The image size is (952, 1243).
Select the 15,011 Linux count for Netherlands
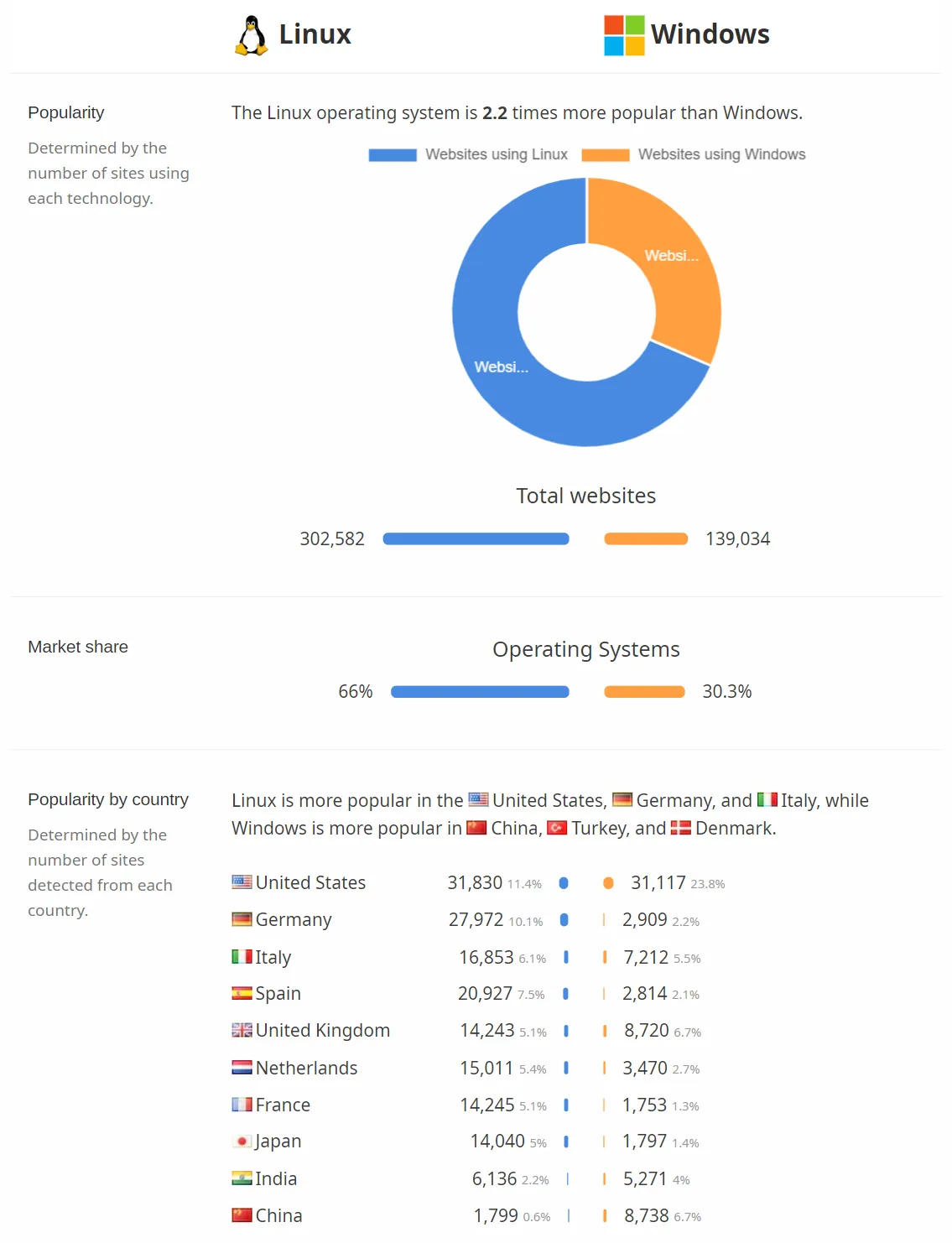pyautogui.click(x=486, y=1068)
